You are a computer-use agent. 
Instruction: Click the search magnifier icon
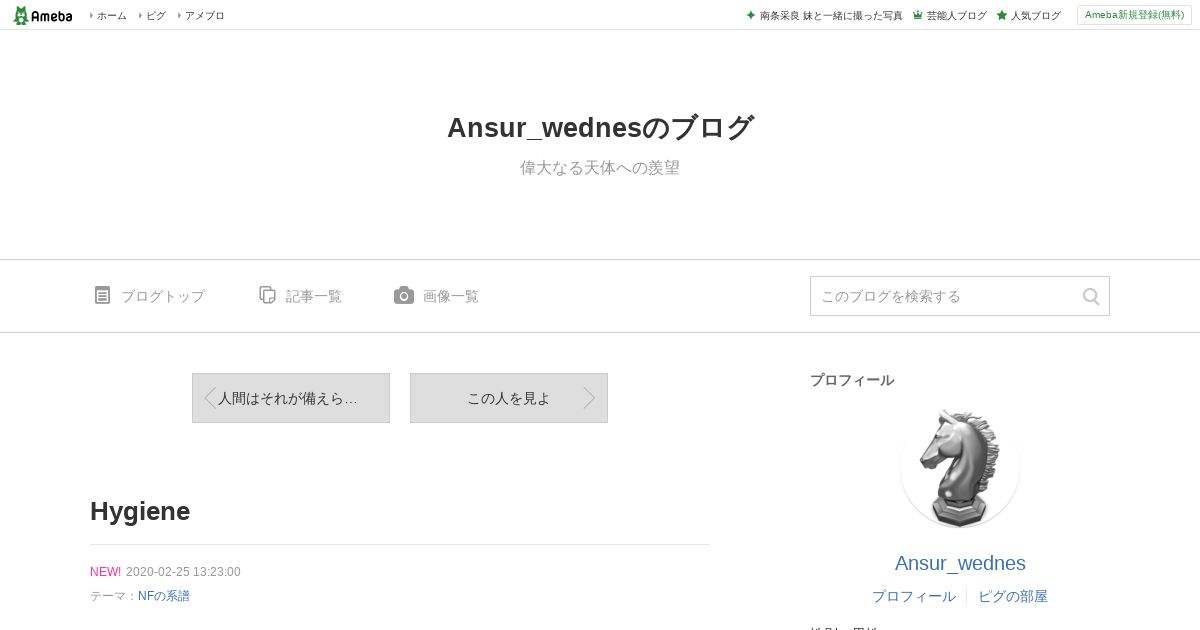point(1091,296)
